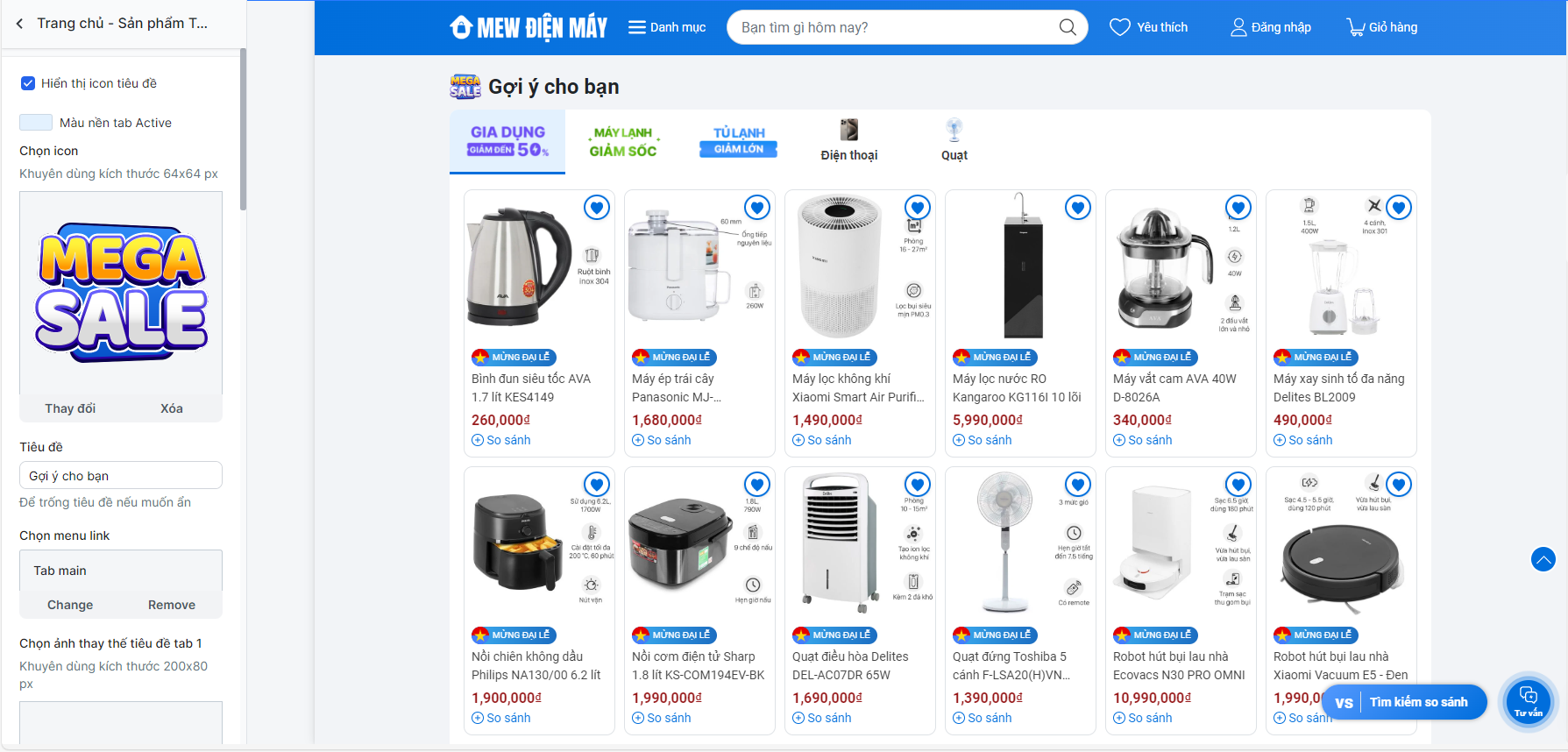Viewport: 1568px width, 752px height.
Task: Switch to the Điện thoại tab
Action: pyautogui.click(x=848, y=141)
